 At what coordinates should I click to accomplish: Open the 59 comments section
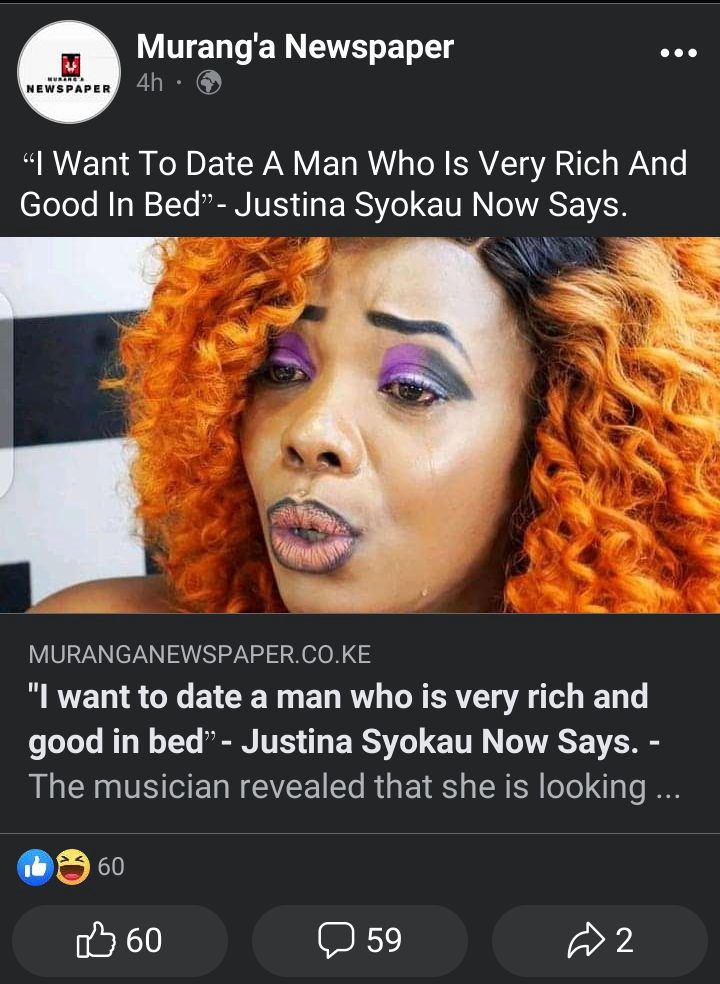pos(360,940)
